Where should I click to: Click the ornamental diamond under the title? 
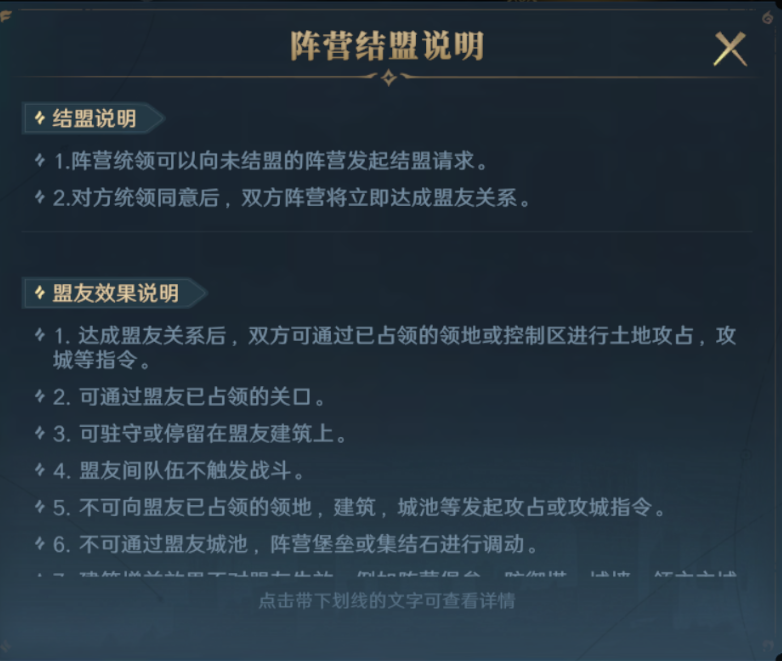[388, 77]
